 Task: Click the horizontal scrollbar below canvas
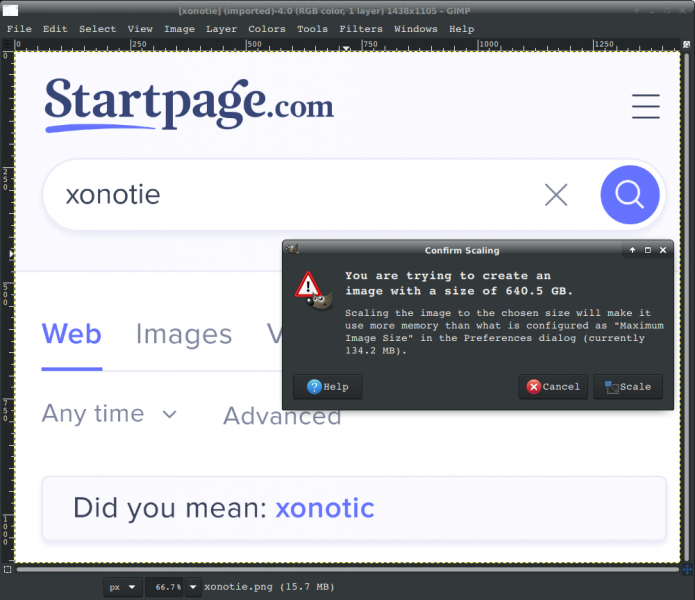[x=348, y=569]
